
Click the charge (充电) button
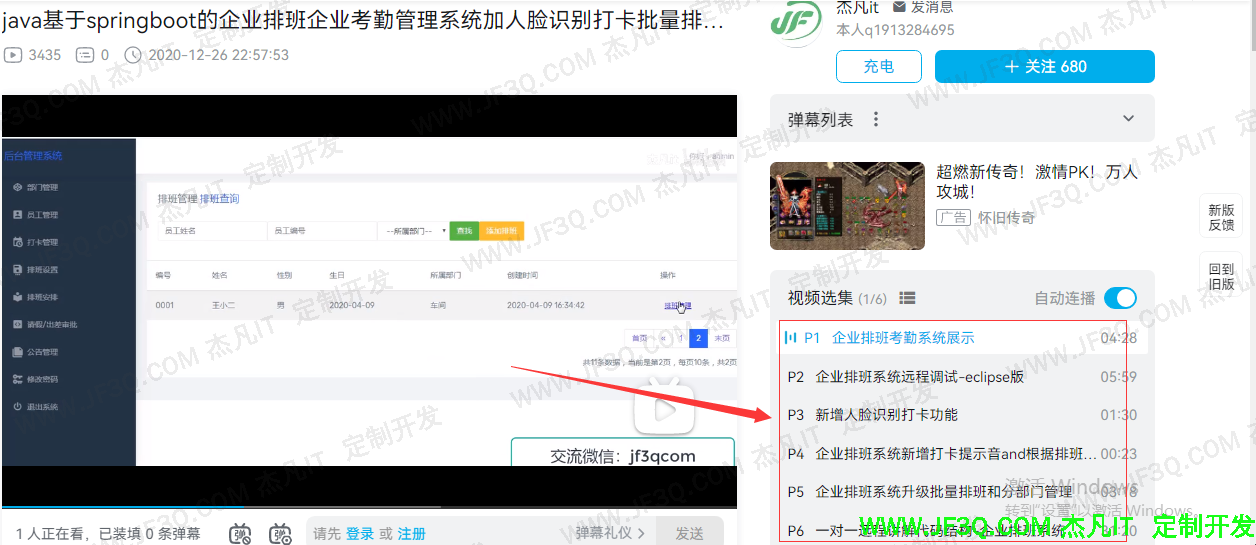coord(878,66)
